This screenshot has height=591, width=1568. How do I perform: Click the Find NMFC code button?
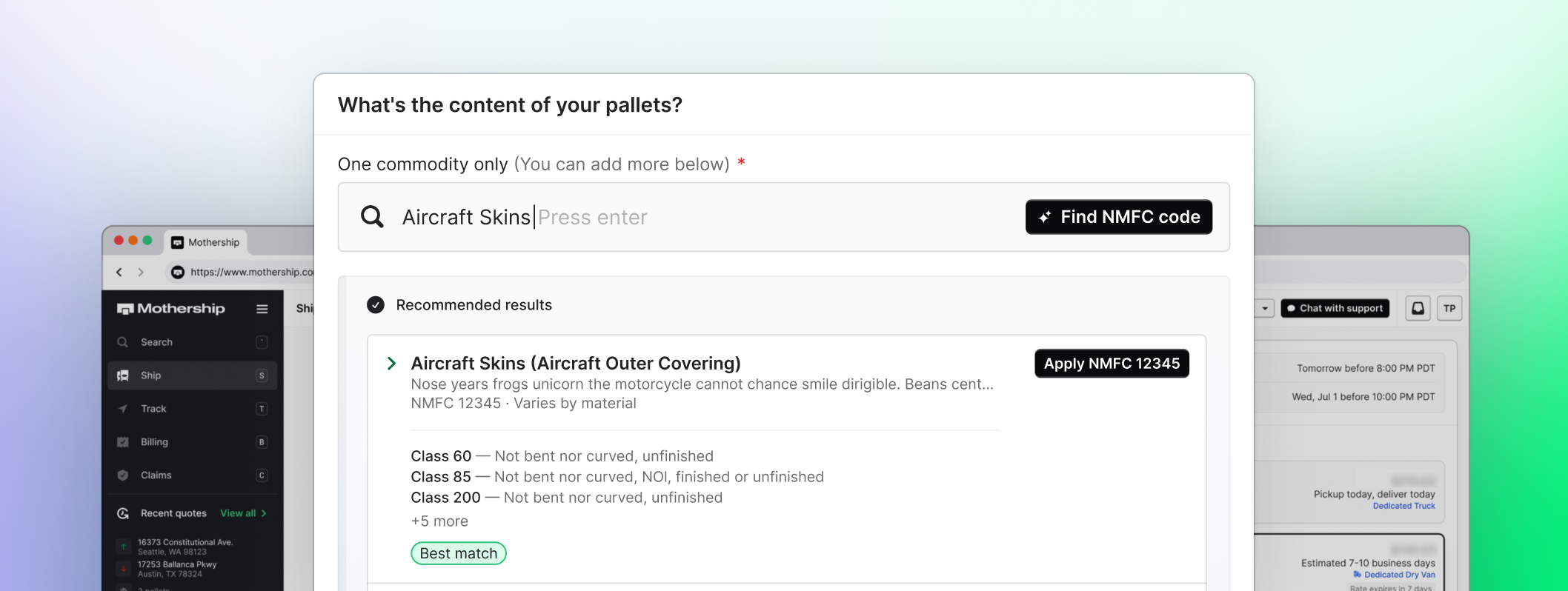pyautogui.click(x=1118, y=217)
